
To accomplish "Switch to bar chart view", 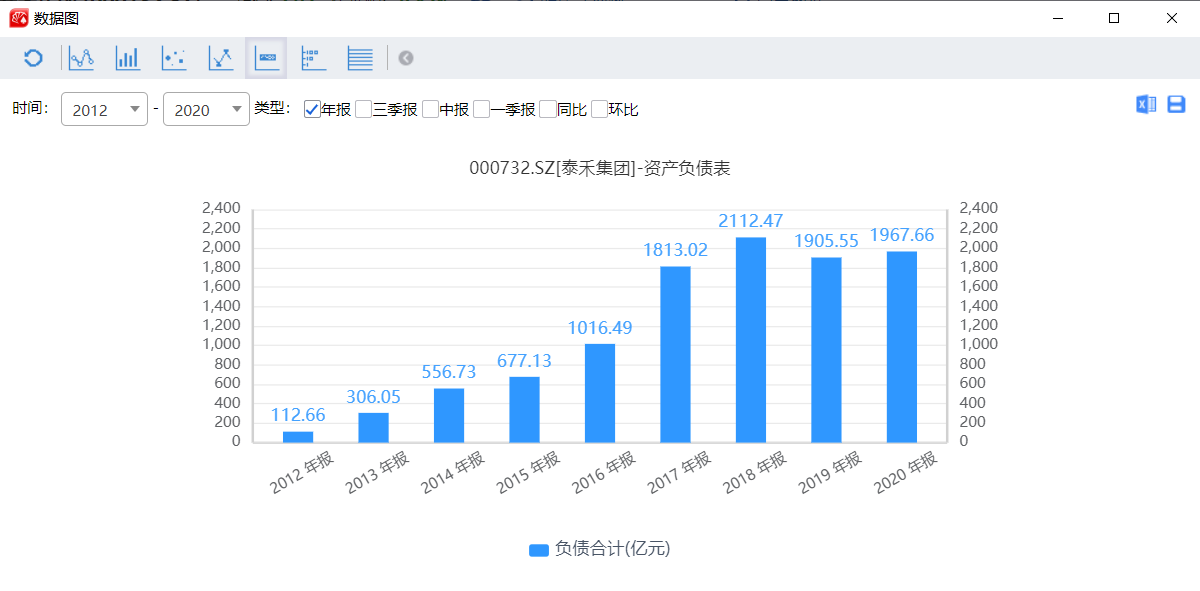I will click(x=128, y=58).
